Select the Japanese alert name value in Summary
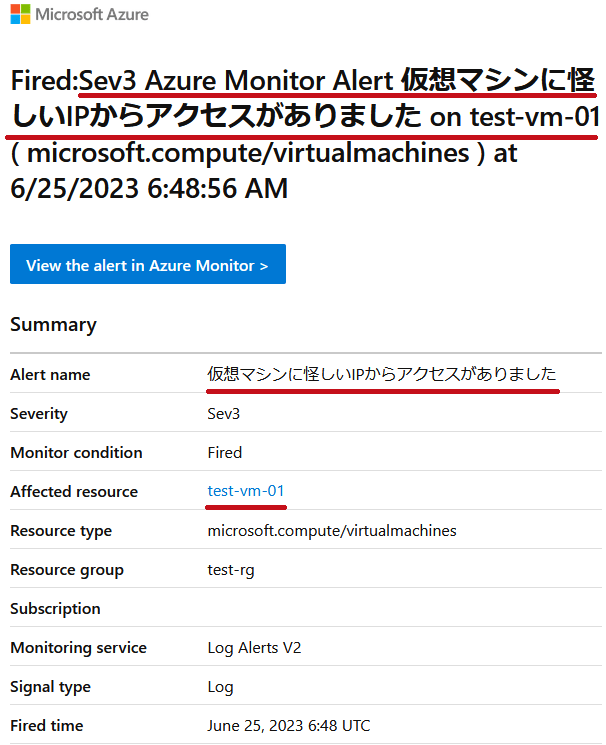The width and height of the screenshot is (606, 745). tap(382, 374)
